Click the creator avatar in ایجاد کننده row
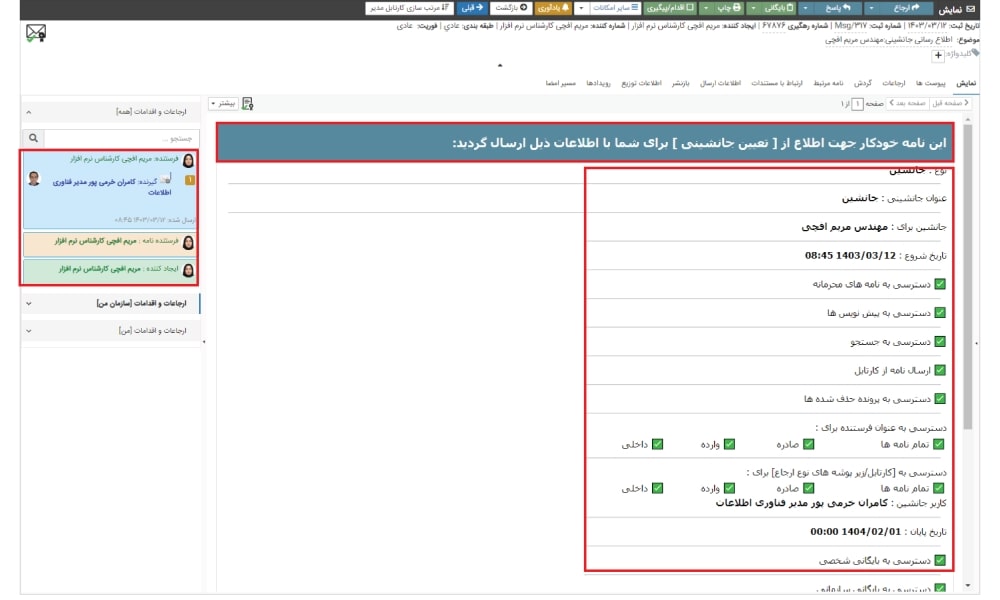 pyautogui.click(x=188, y=269)
